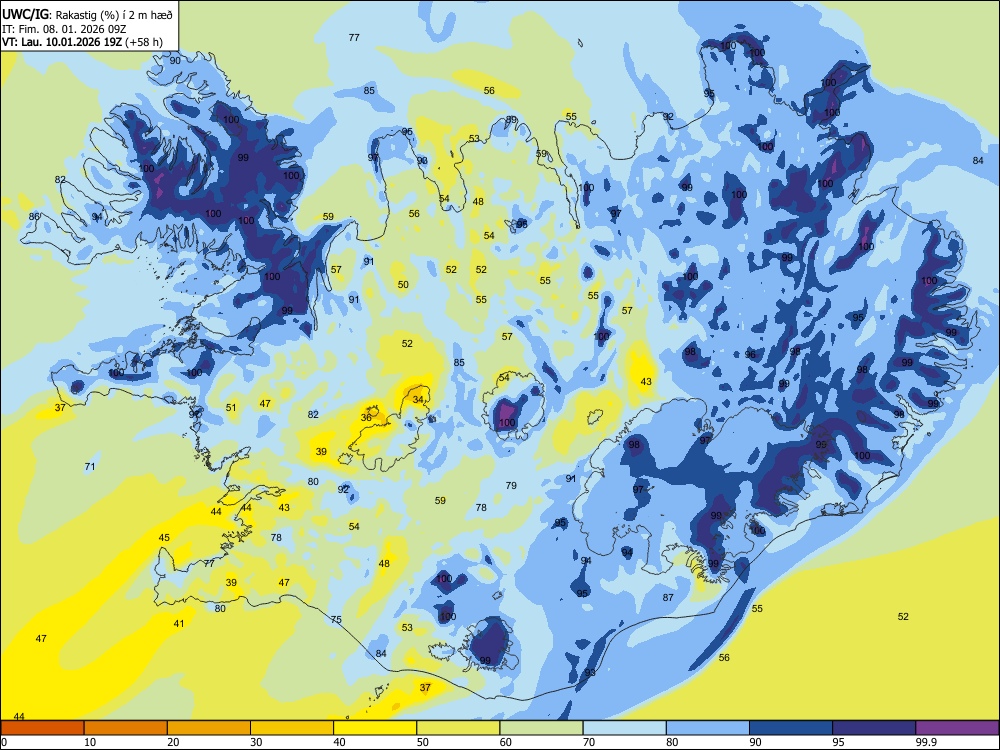This screenshot has width=1000, height=750.
Task: Click the title text 'UWC/IG: Rakastig (%) í 2 m hæð'
Action: (x=87, y=14)
